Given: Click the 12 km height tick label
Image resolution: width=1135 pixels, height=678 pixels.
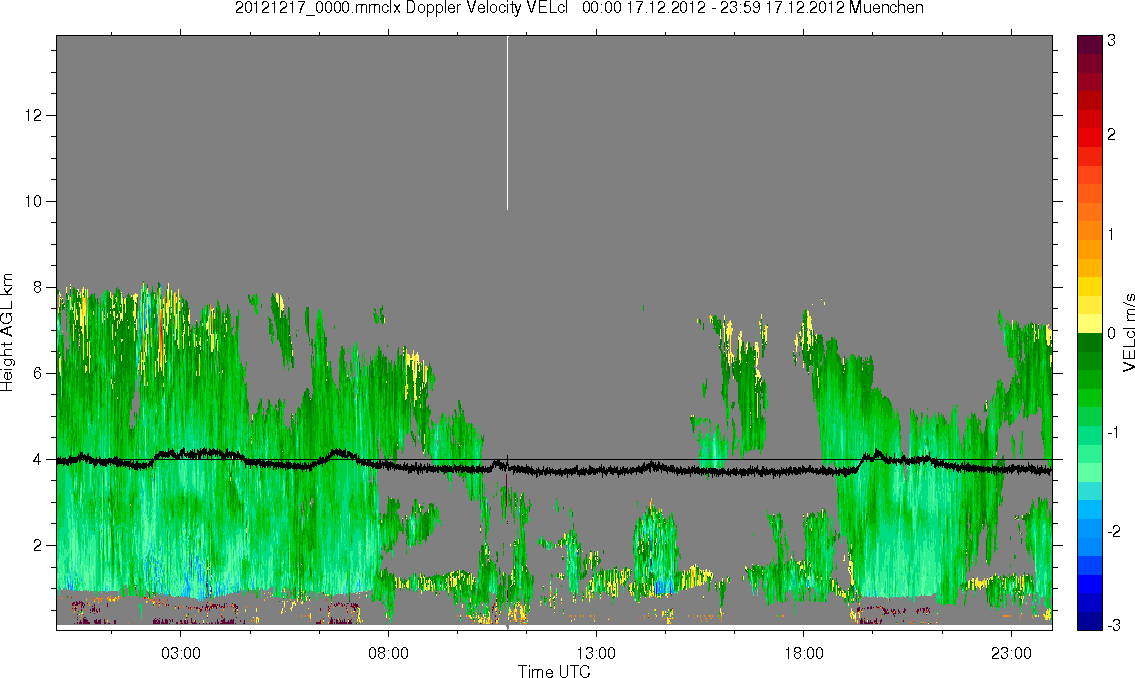Looking at the screenshot, I should pos(34,115).
